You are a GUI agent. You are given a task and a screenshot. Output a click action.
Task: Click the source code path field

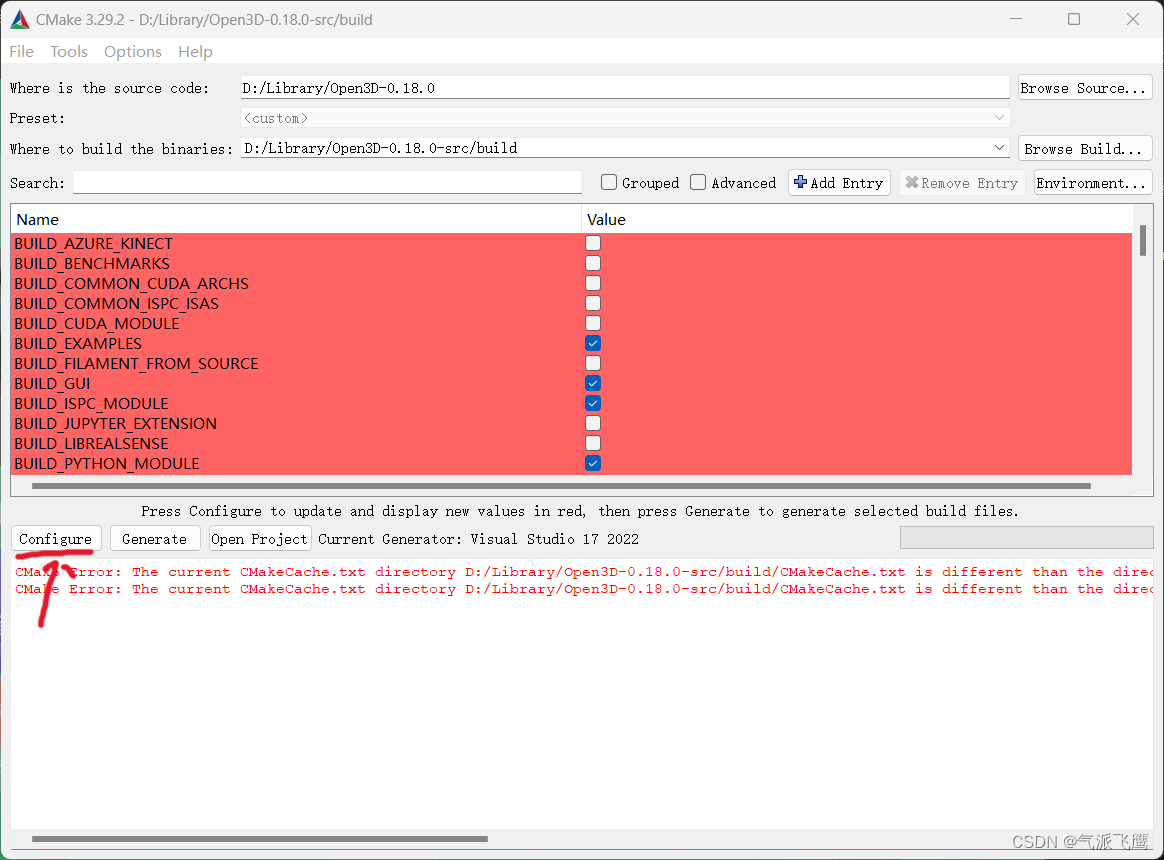point(624,88)
